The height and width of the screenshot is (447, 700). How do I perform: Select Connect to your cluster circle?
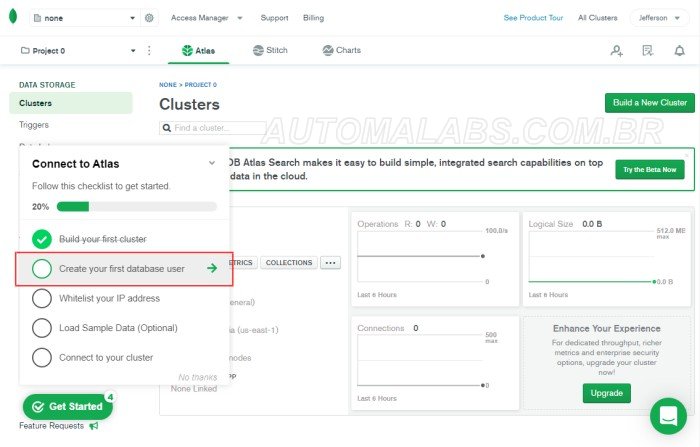(42, 357)
